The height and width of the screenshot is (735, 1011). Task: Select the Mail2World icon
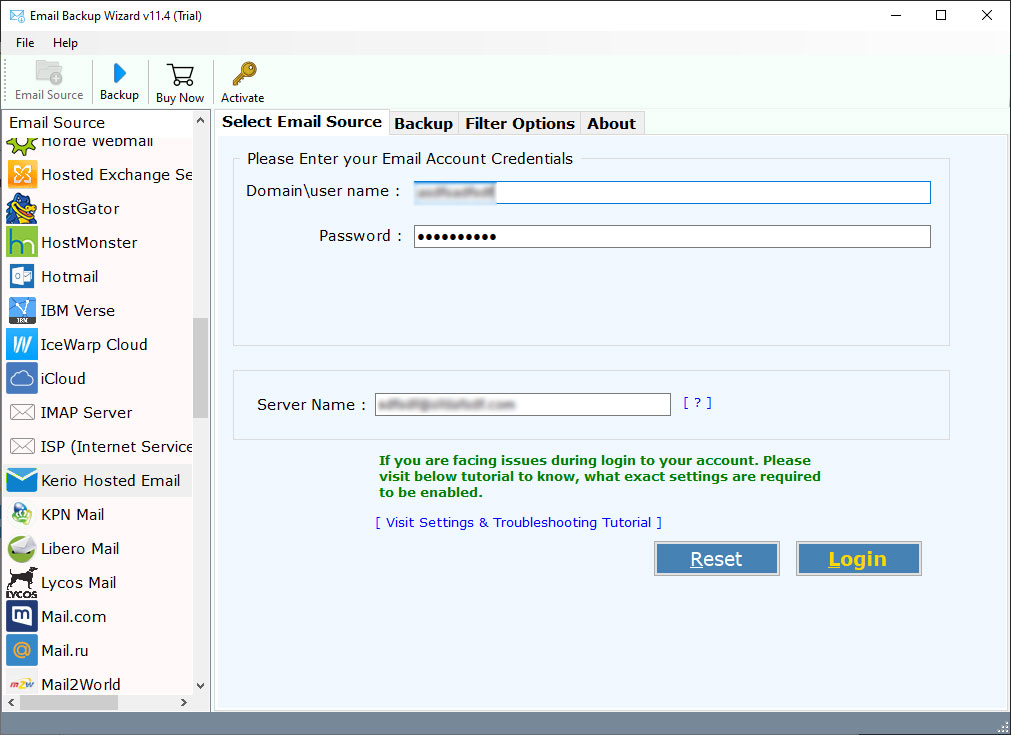click(22, 684)
